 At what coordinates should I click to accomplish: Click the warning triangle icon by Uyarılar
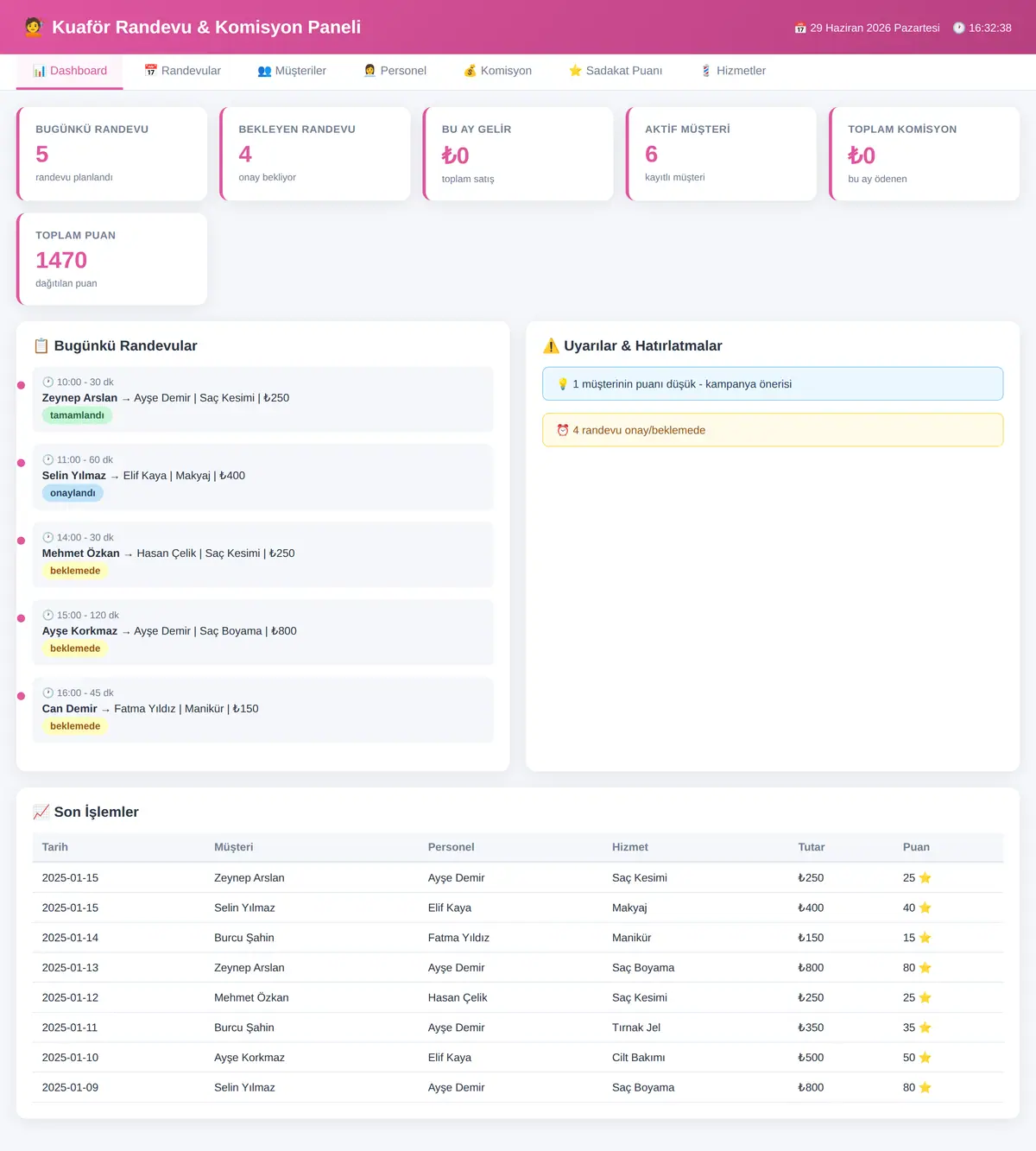(x=551, y=345)
